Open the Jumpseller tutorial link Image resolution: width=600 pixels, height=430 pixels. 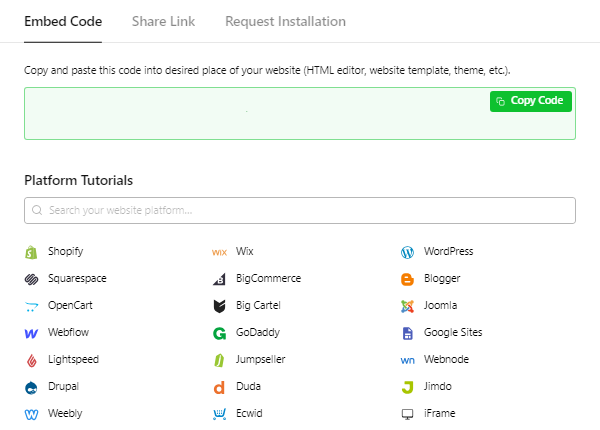tap(263, 360)
